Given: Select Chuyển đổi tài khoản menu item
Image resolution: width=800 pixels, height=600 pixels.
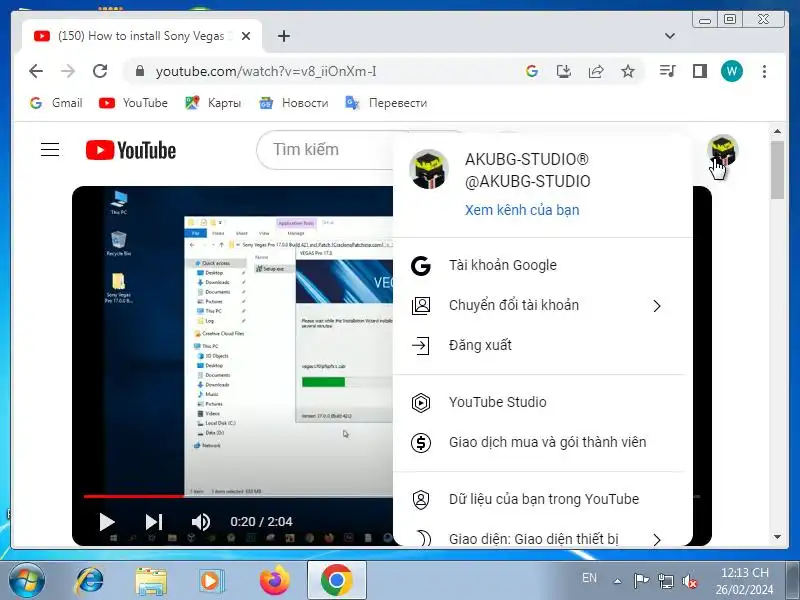Looking at the screenshot, I should pyautogui.click(x=543, y=305).
